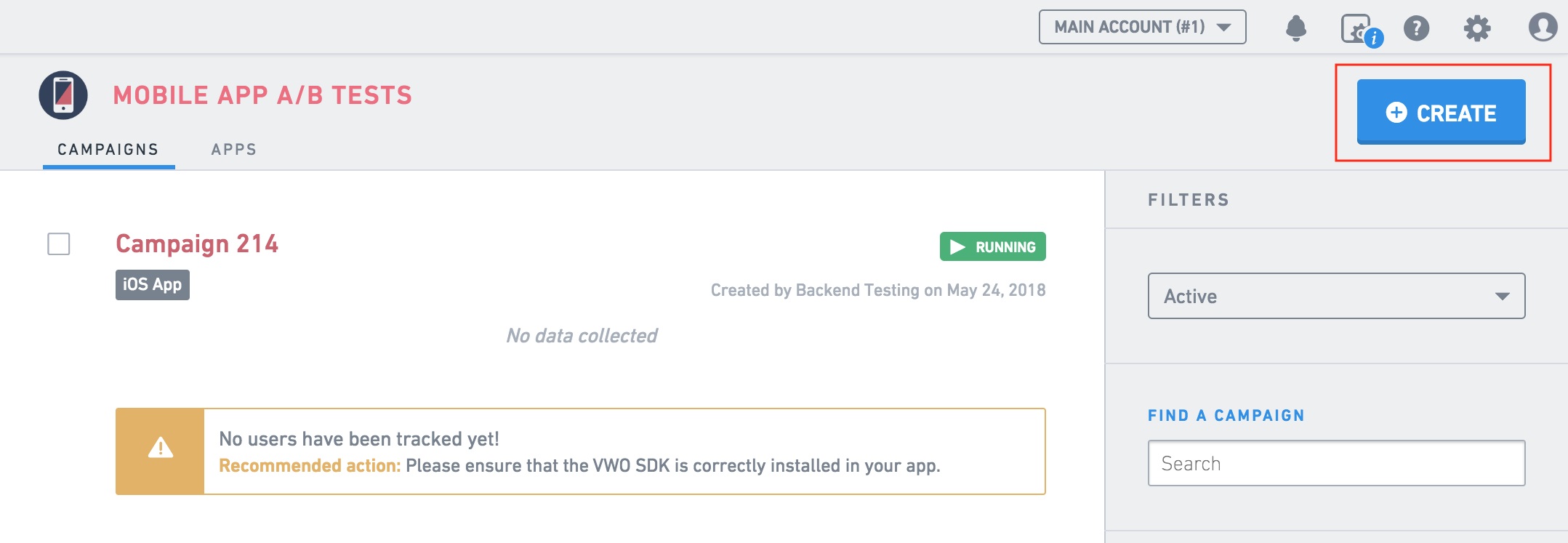
Task: Open the user profile avatar
Action: [x=1542, y=28]
